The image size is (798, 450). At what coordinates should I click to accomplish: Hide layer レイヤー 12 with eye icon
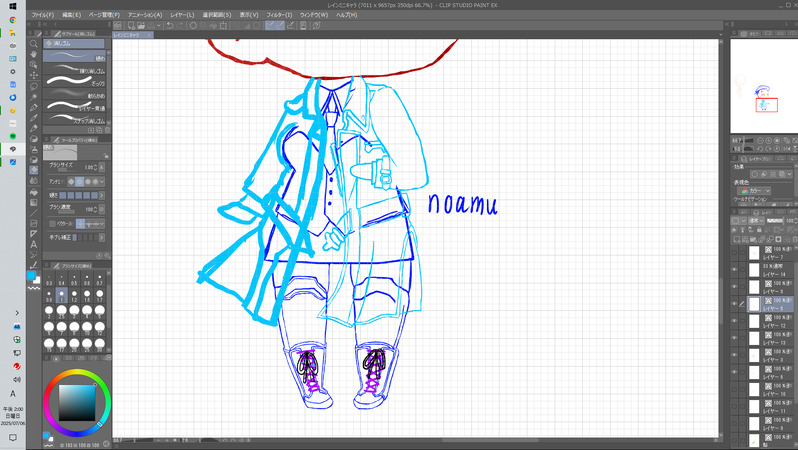click(734, 321)
